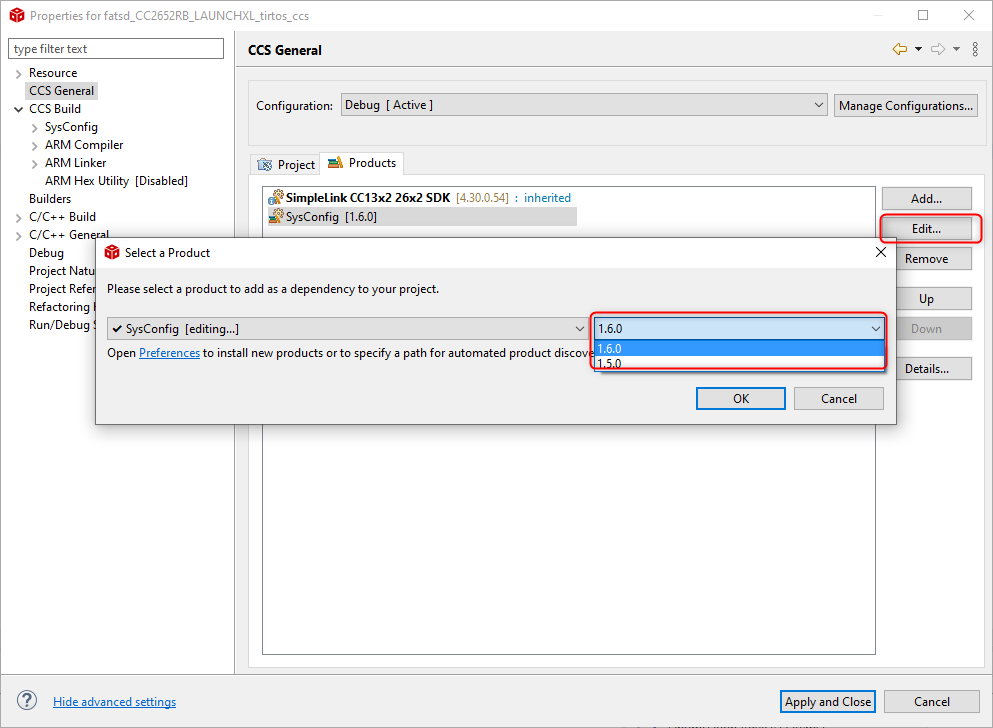
Task: Click the Details... button
Action: tap(933, 369)
